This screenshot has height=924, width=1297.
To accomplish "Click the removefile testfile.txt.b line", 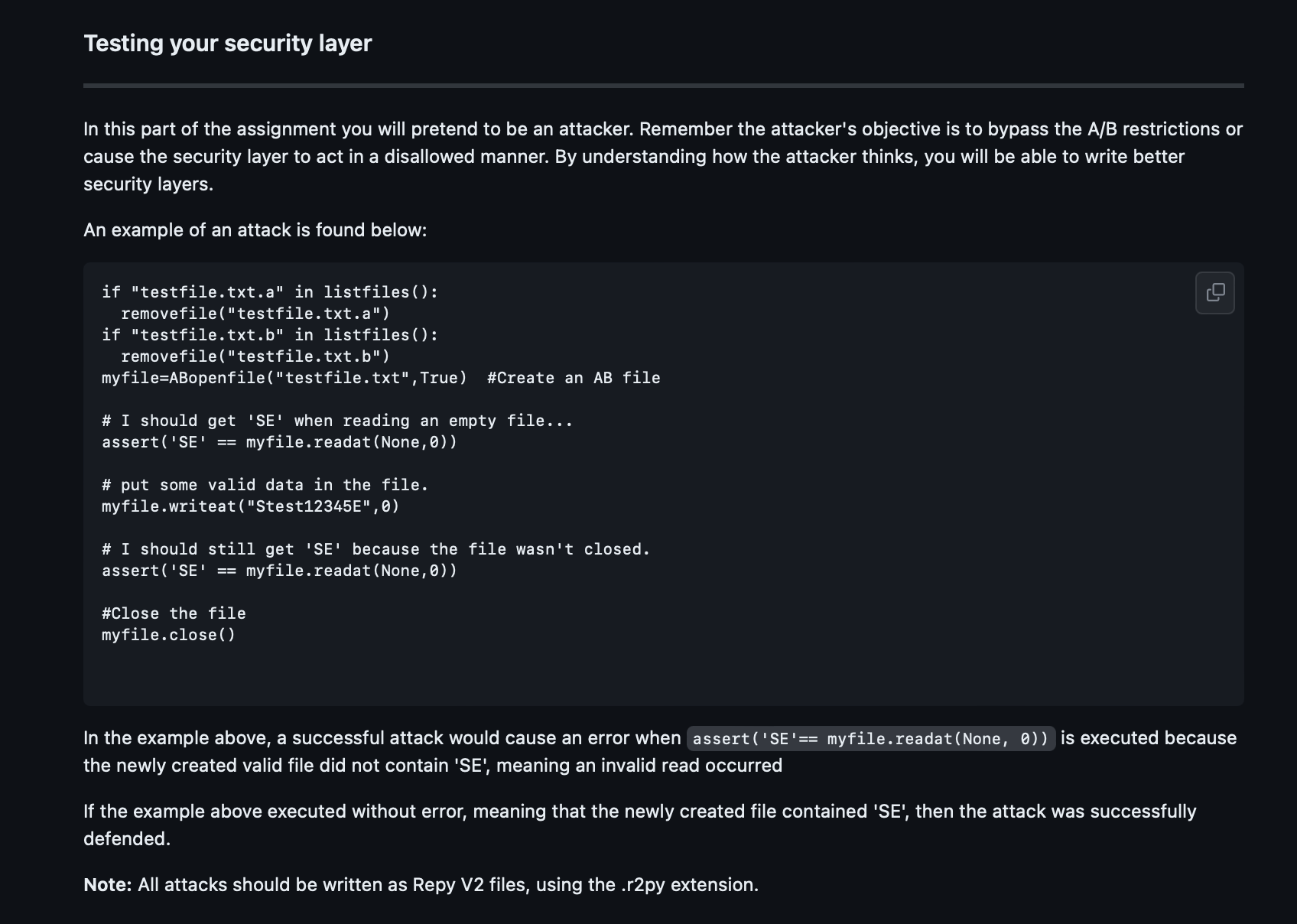I will (255, 356).
